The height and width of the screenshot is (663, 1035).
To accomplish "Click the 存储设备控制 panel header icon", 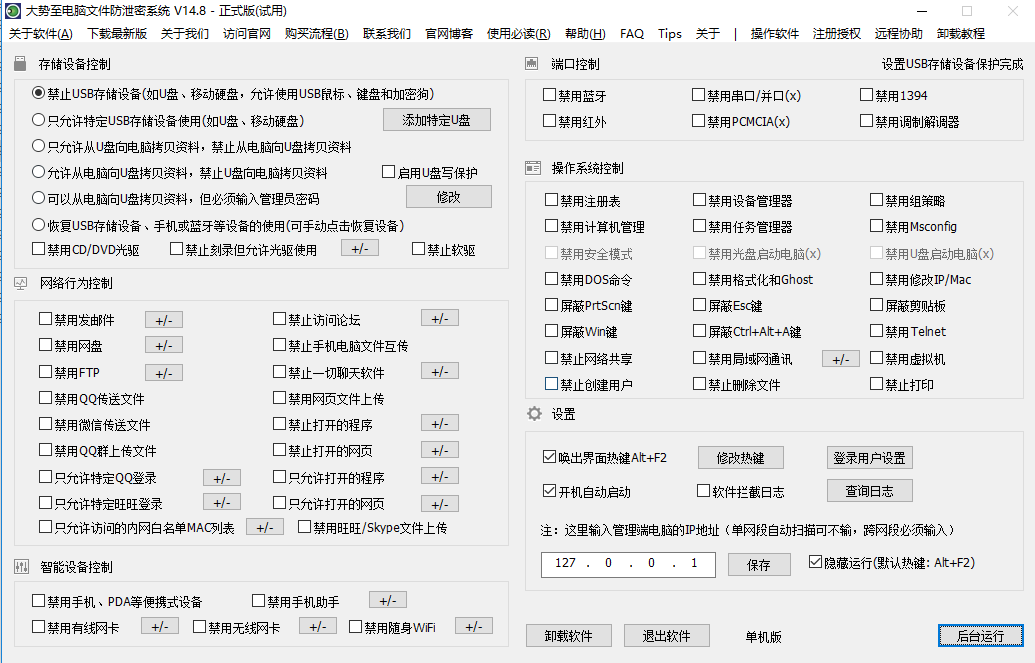I will 21,62.
